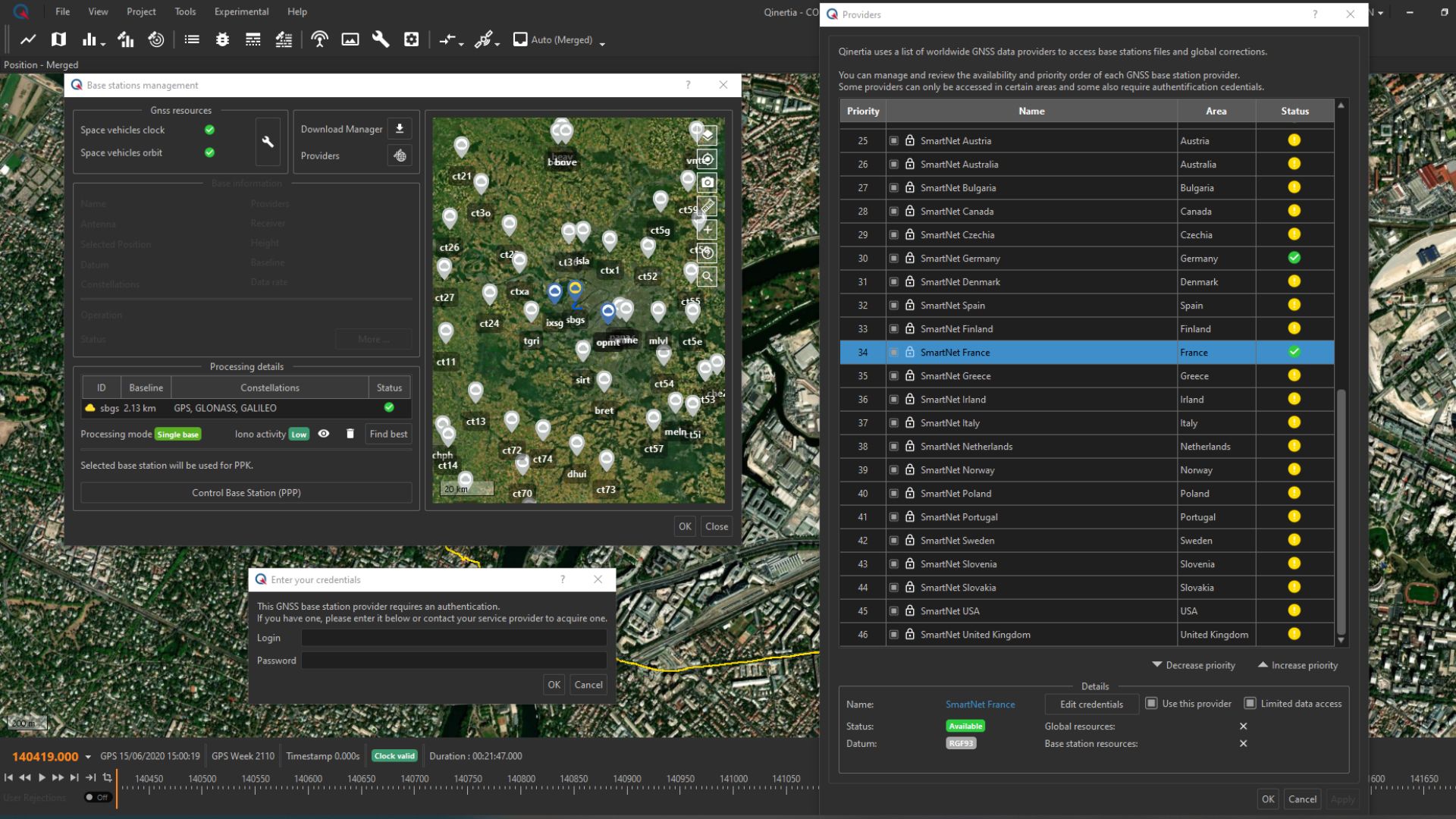Screen dimensions: 1456x819
Task: Open the Help menu
Action: (x=297, y=11)
